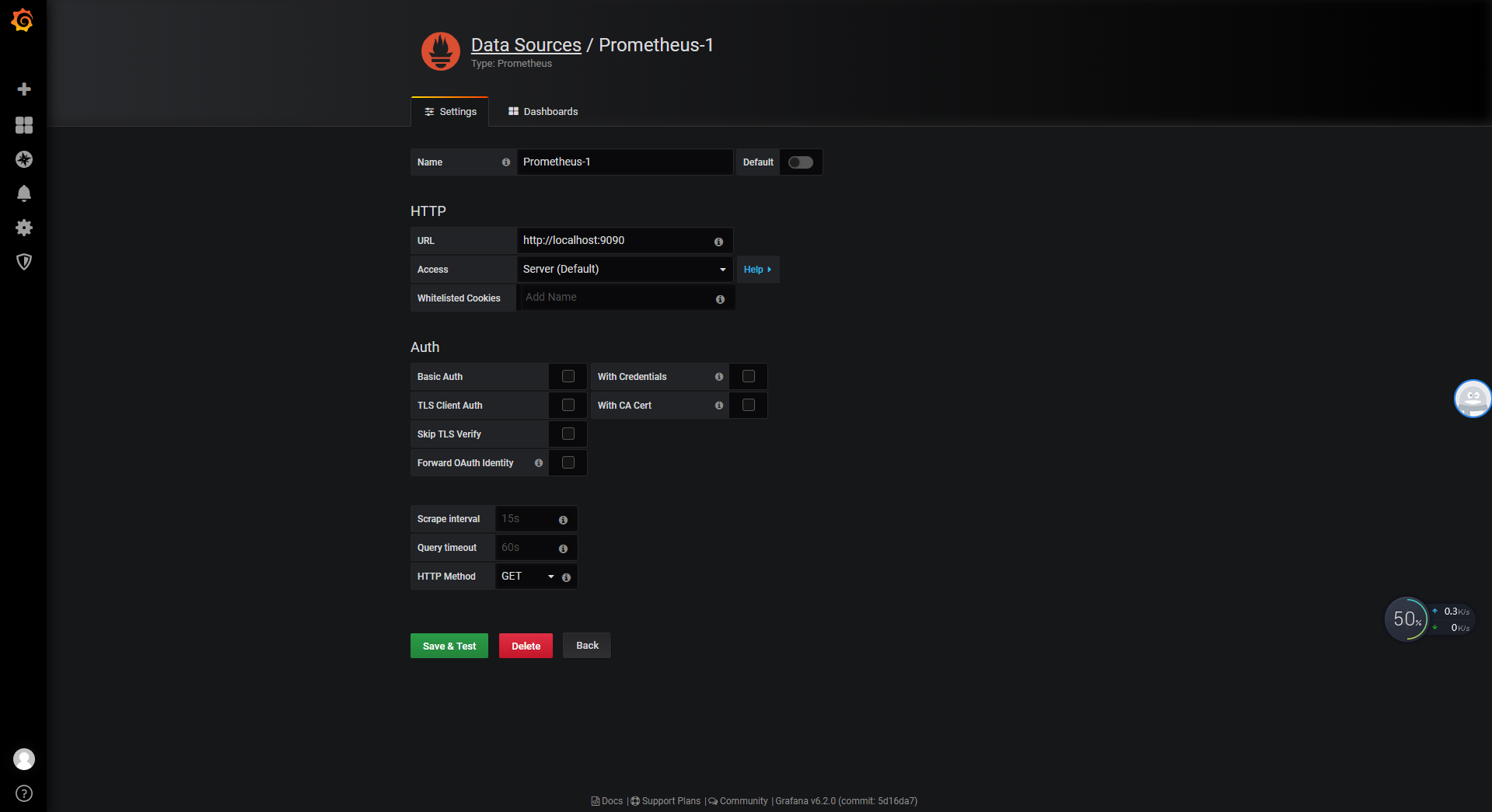The image size is (1492, 812).
Task: Click the info icon beside Name label
Action: [506, 162]
